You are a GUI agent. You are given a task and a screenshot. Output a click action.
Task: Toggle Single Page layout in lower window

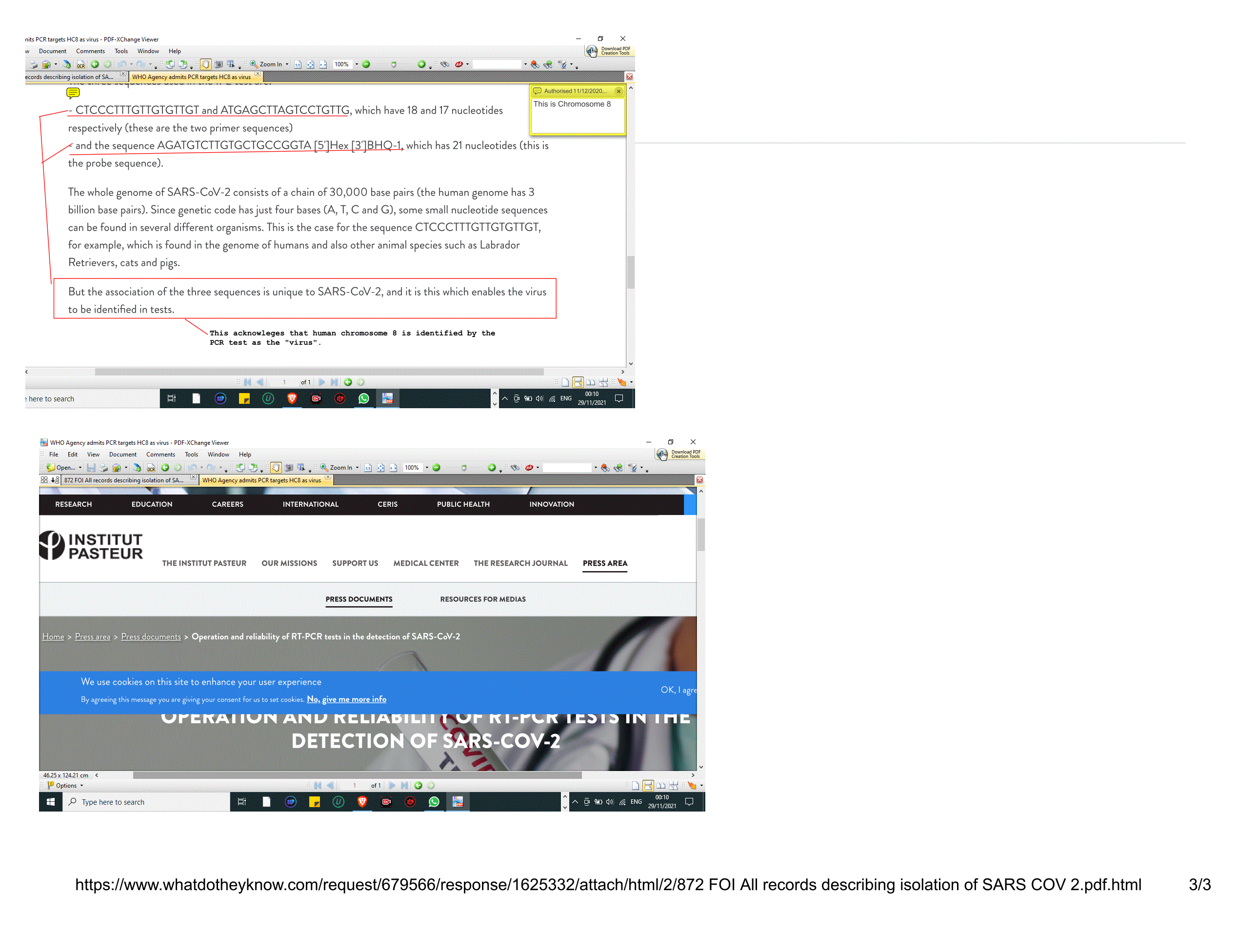click(636, 786)
